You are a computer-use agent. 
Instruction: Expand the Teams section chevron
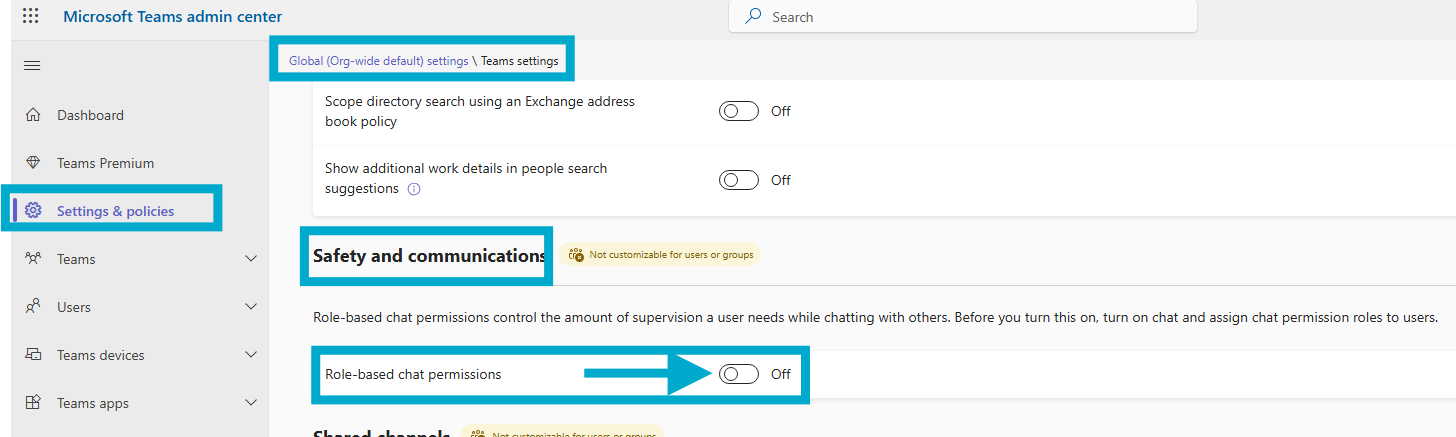(x=251, y=259)
